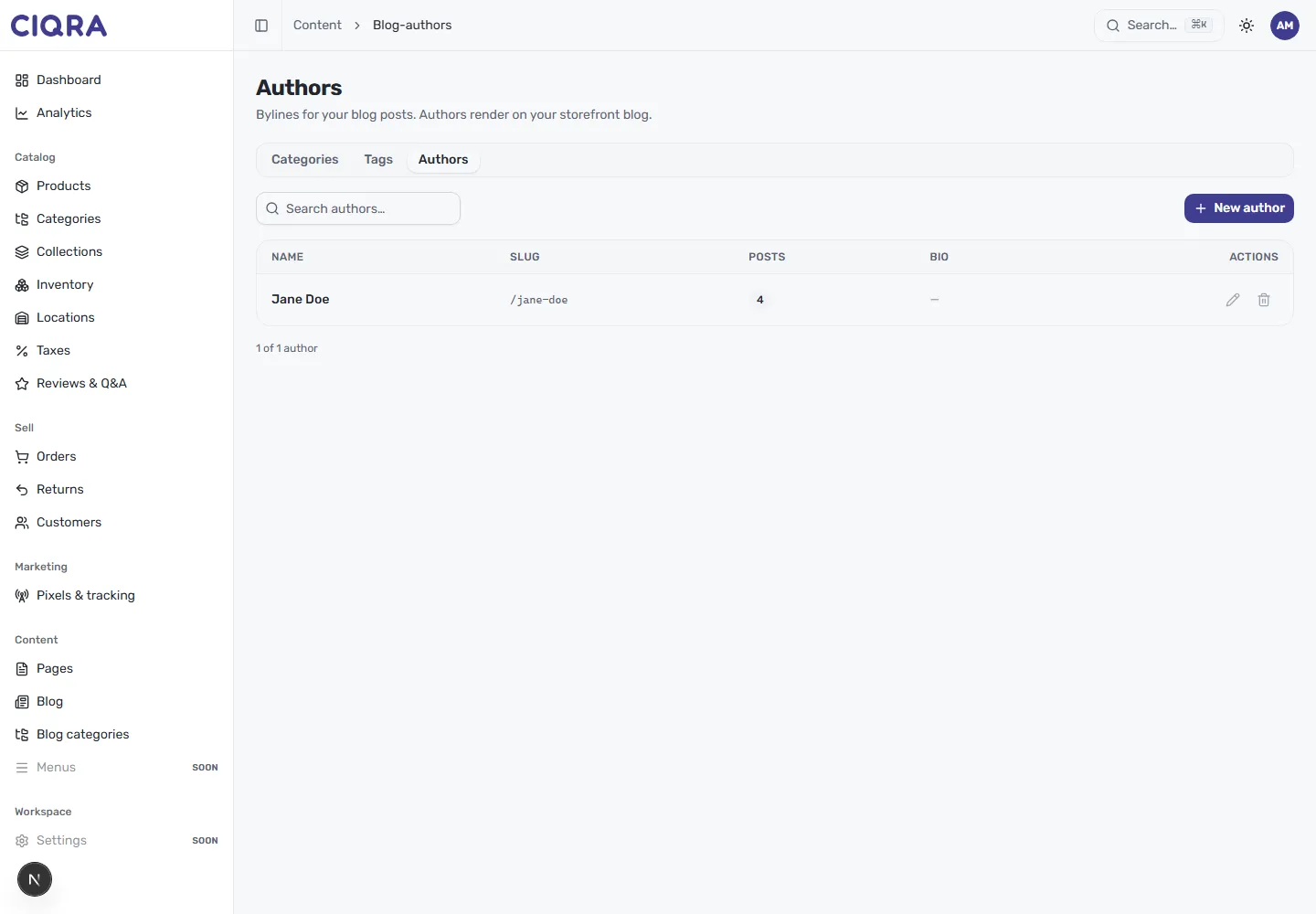The width and height of the screenshot is (1316, 914).
Task: Click the Reviews & Q&A star icon
Action: coord(22,384)
